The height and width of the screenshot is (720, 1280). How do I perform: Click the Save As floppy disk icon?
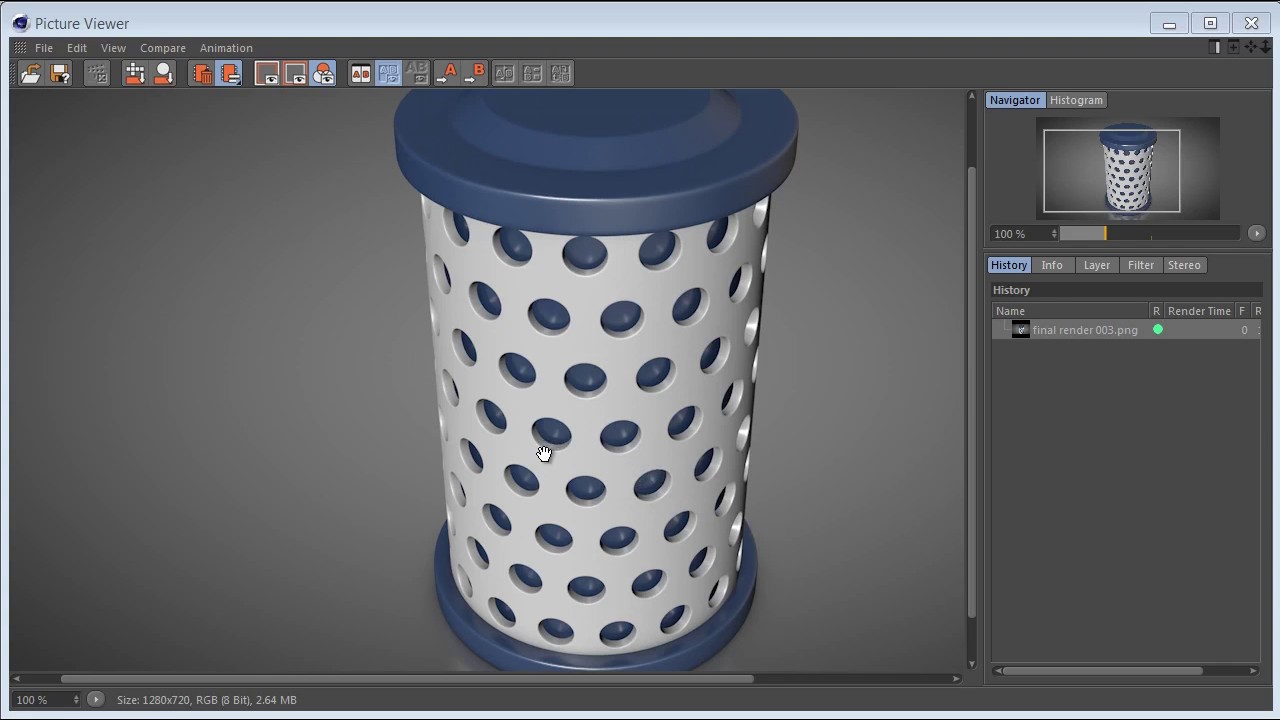tap(60, 73)
